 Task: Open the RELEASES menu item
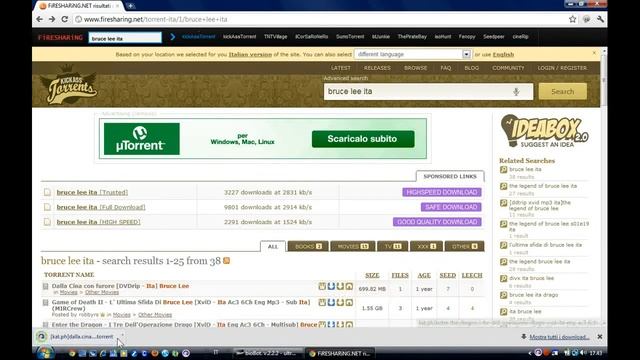(x=377, y=68)
